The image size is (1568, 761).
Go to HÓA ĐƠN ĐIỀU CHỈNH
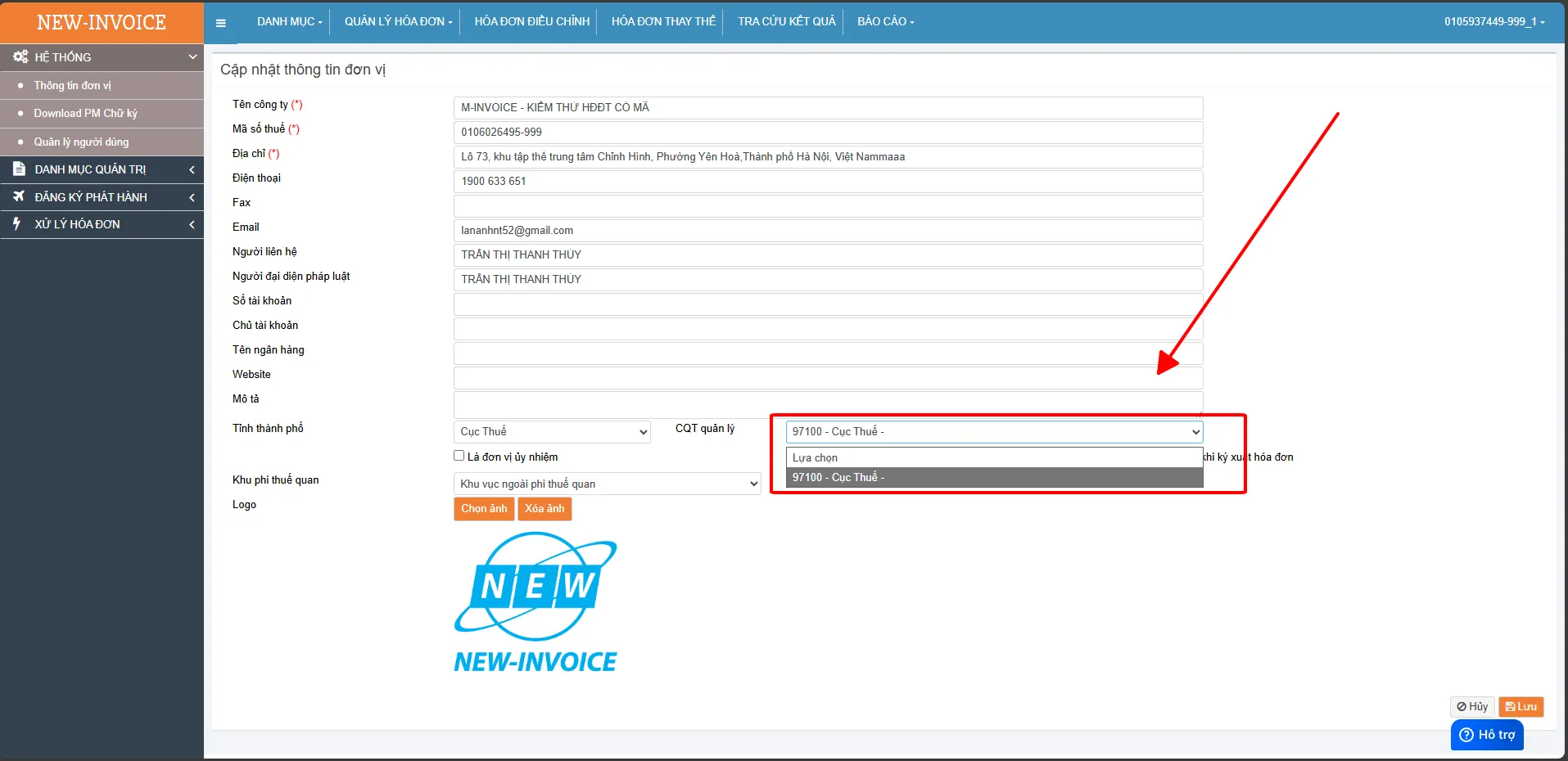[x=532, y=21]
